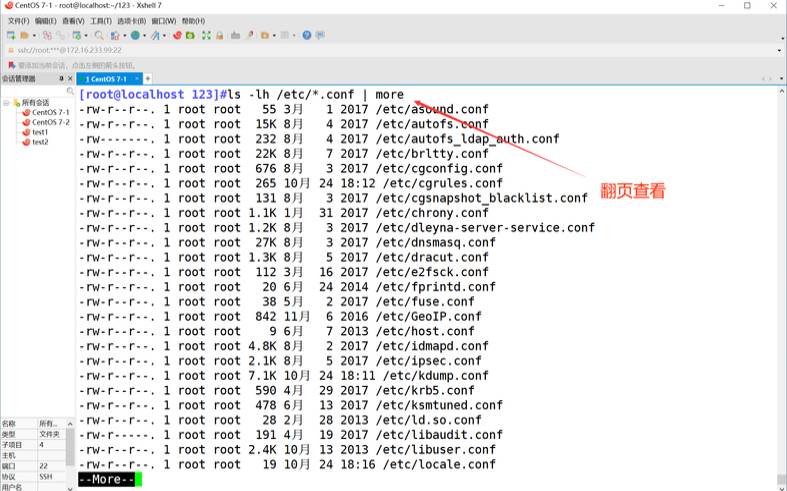Screen dimensions: 787x491
Task: Click the layout panes toolbar icon
Action: [x=285, y=35]
